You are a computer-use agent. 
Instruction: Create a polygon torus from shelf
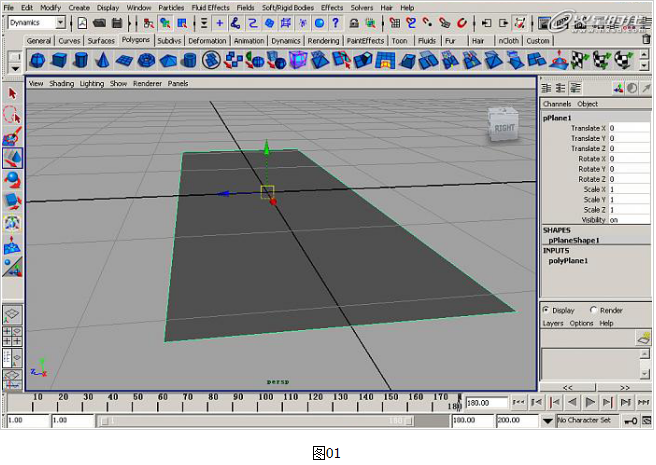tap(146, 60)
